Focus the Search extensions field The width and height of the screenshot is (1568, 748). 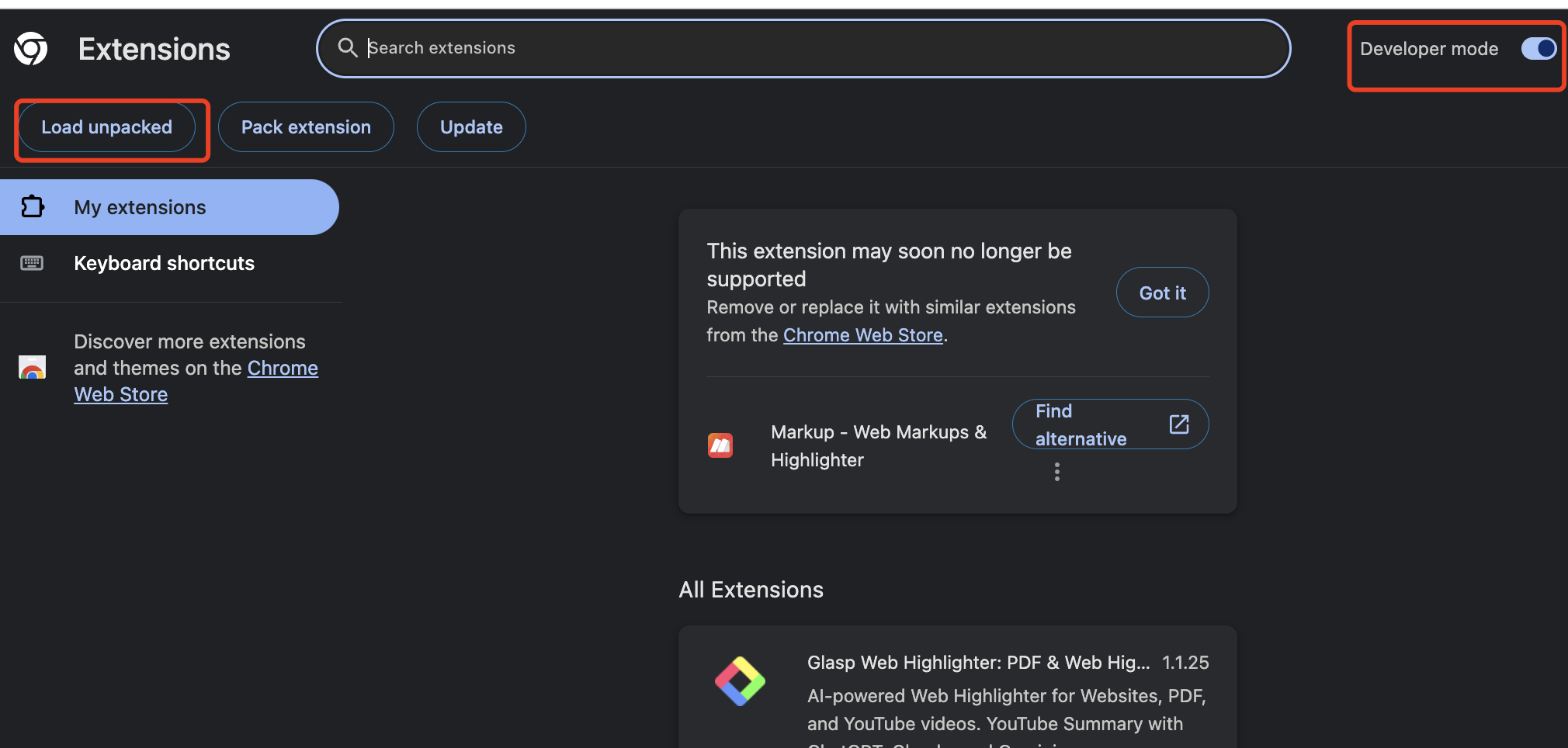pyautogui.click(x=815, y=48)
